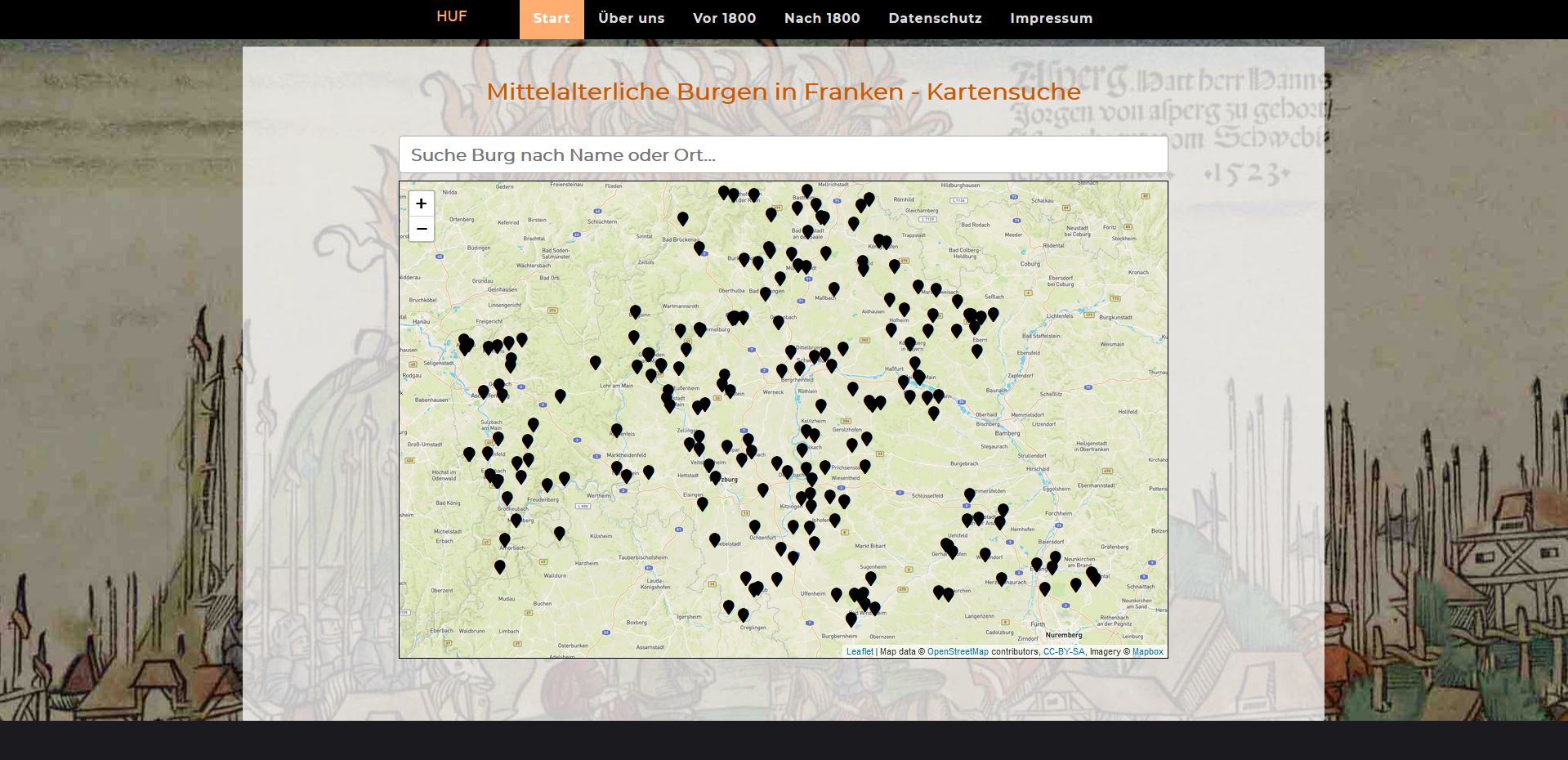Image resolution: width=1568 pixels, height=760 pixels.
Task: Select the castle marker at Burgsinn
Action: point(636,312)
